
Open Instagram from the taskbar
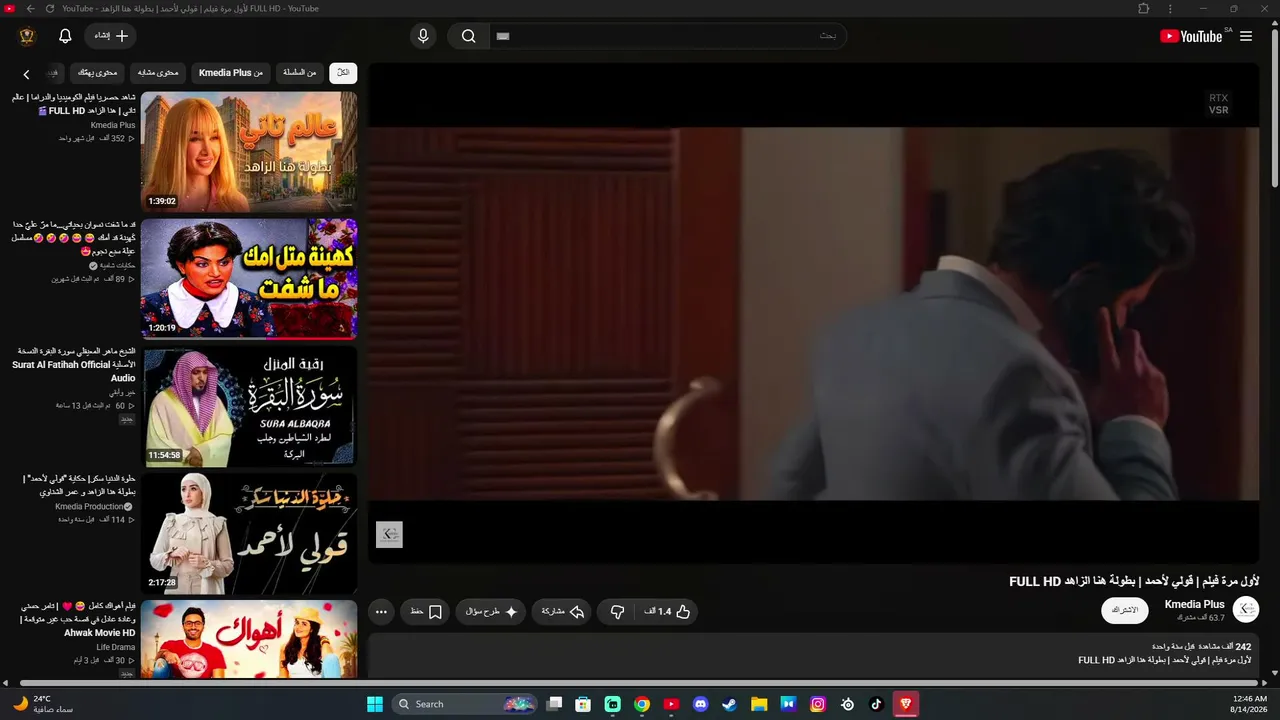tap(818, 704)
